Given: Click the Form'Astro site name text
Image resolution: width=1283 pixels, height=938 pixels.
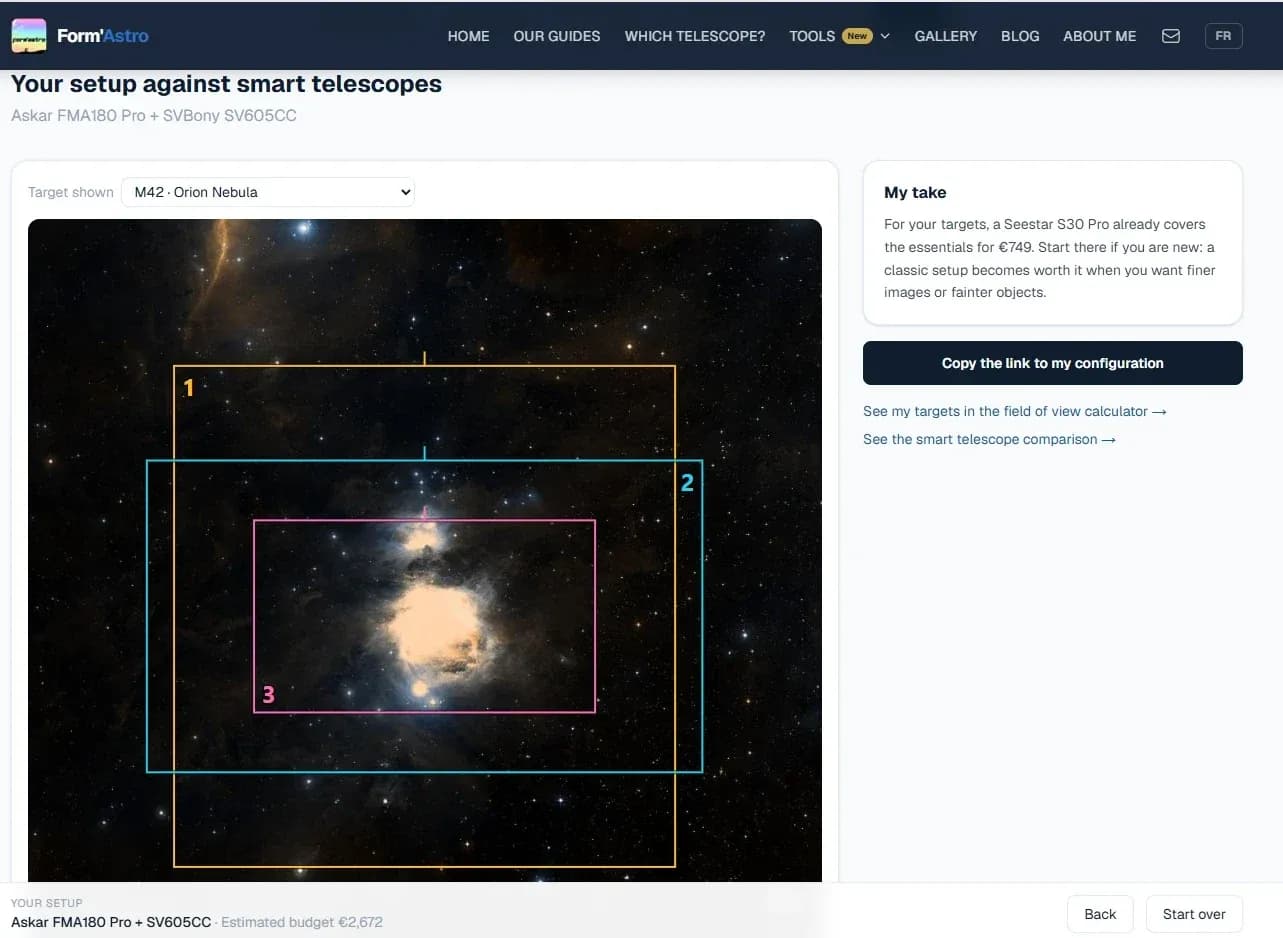Looking at the screenshot, I should [x=103, y=36].
